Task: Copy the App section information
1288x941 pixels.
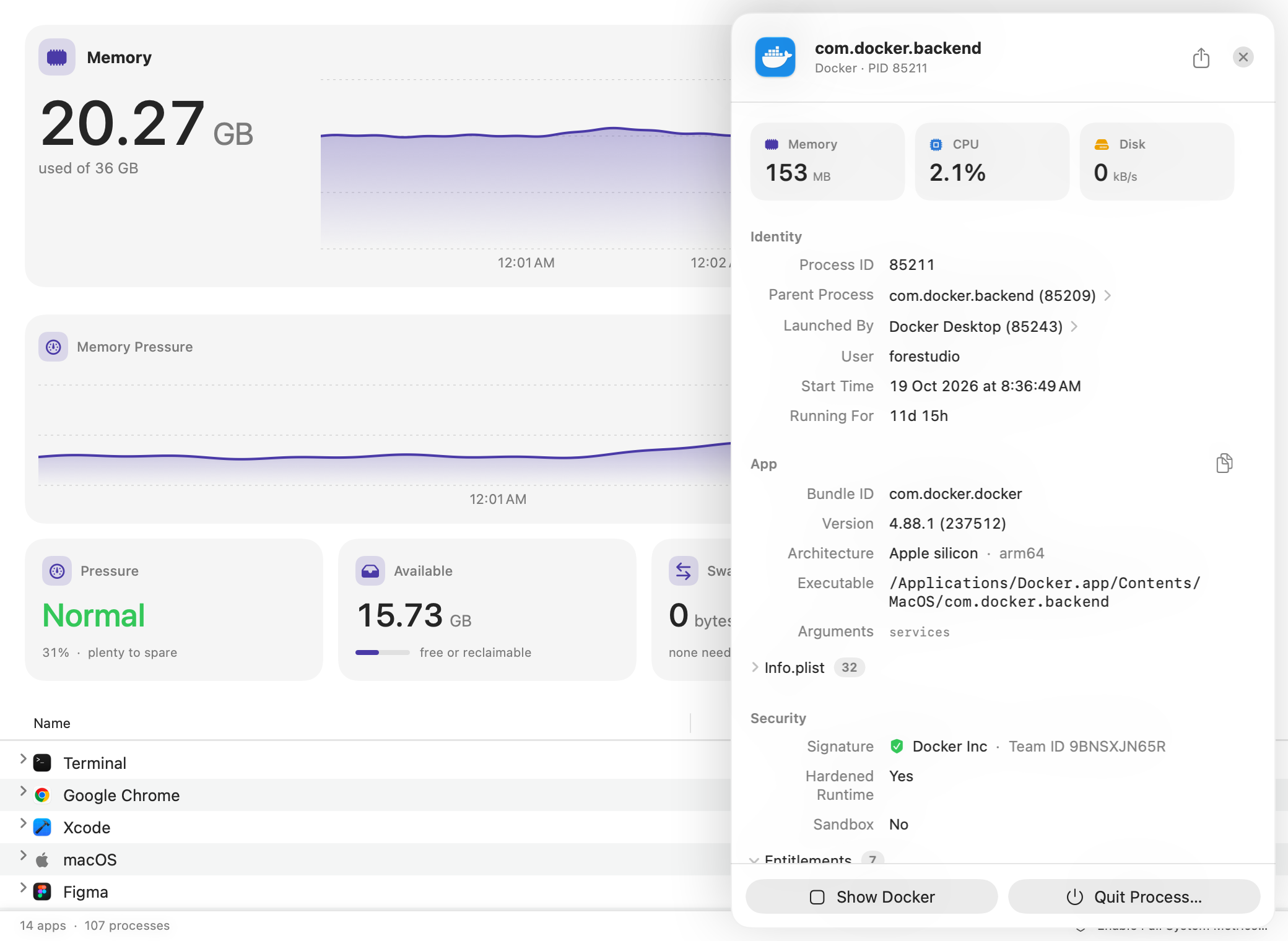Action: point(1224,463)
